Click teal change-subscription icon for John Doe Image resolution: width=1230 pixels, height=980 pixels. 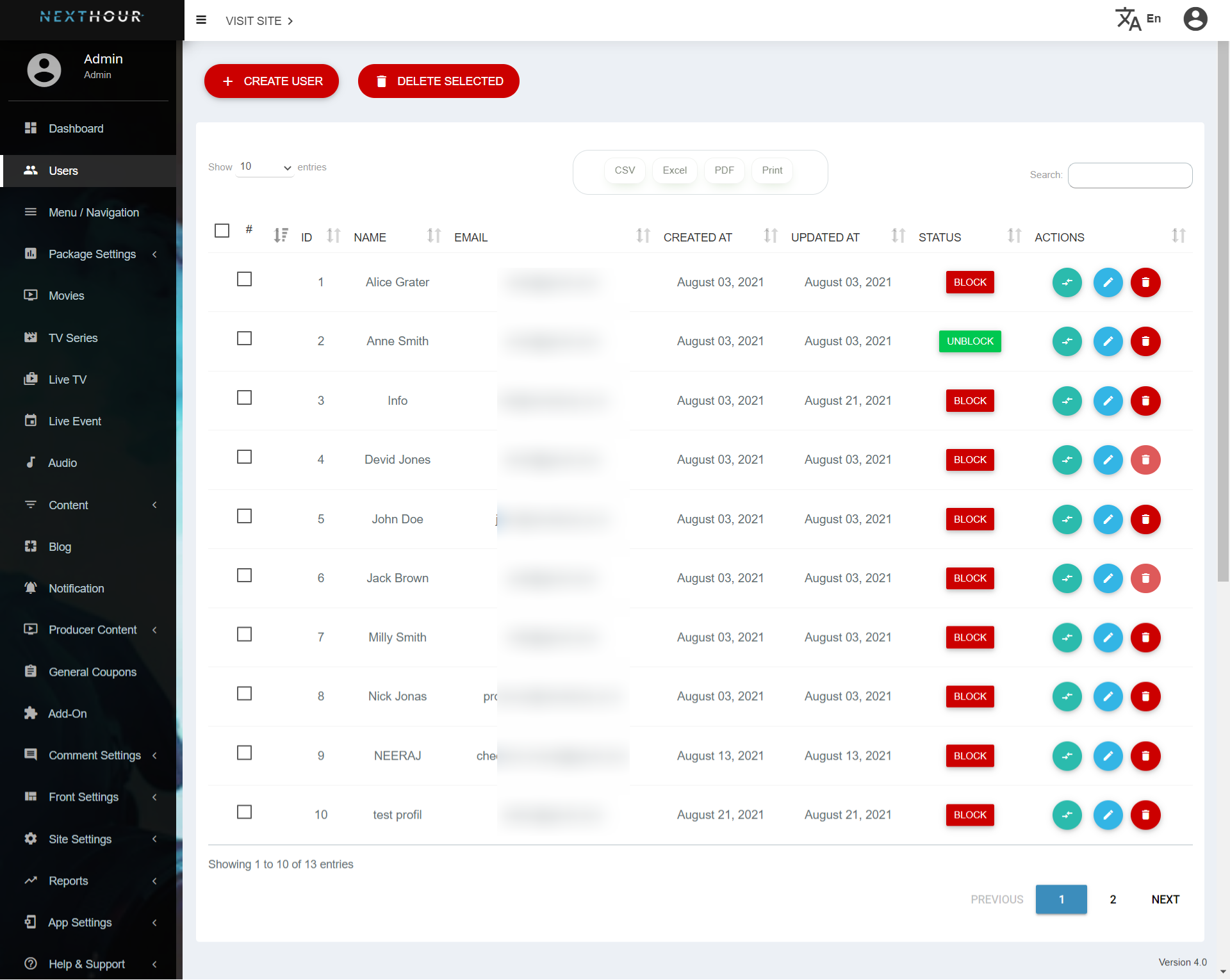(x=1067, y=519)
